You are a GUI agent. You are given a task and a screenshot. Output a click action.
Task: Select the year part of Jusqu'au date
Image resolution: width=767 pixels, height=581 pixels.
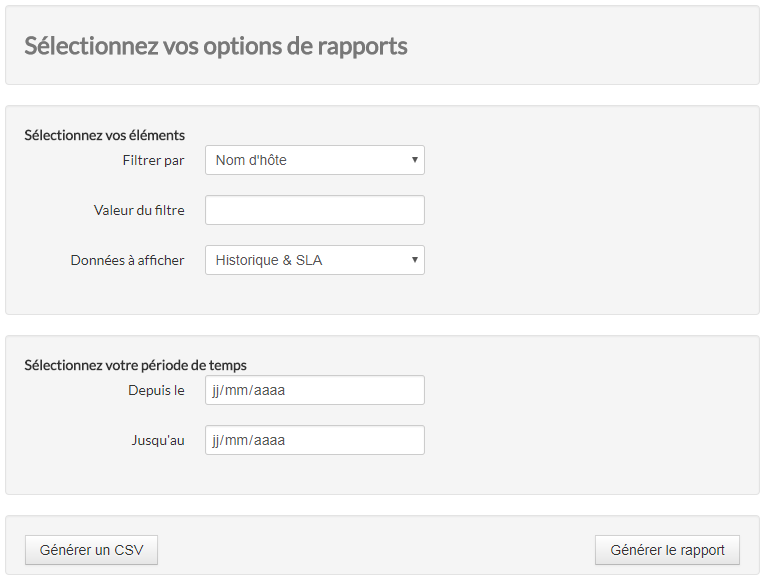[x=270, y=440]
